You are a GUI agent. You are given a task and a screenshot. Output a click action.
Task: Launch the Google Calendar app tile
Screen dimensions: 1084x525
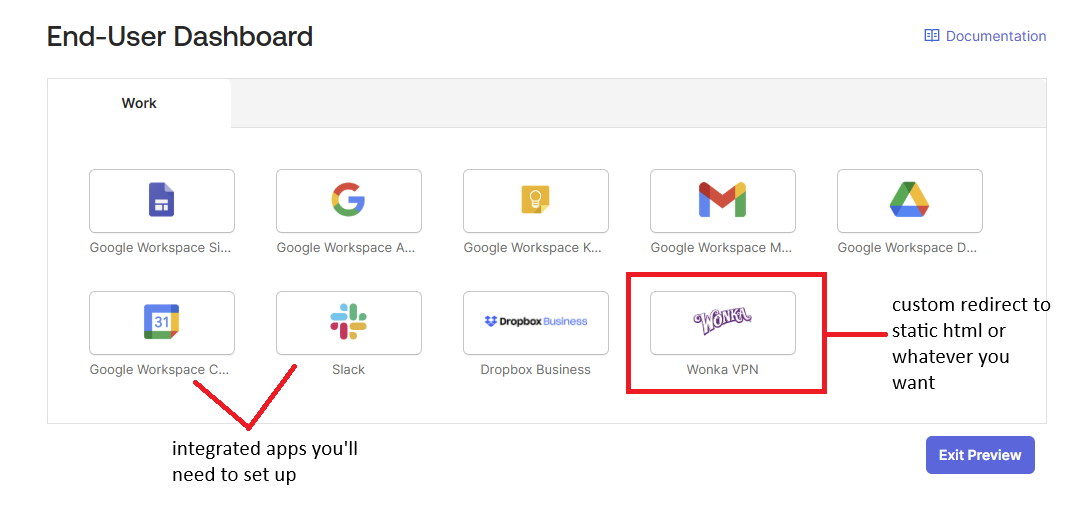pyautogui.click(x=162, y=322)
